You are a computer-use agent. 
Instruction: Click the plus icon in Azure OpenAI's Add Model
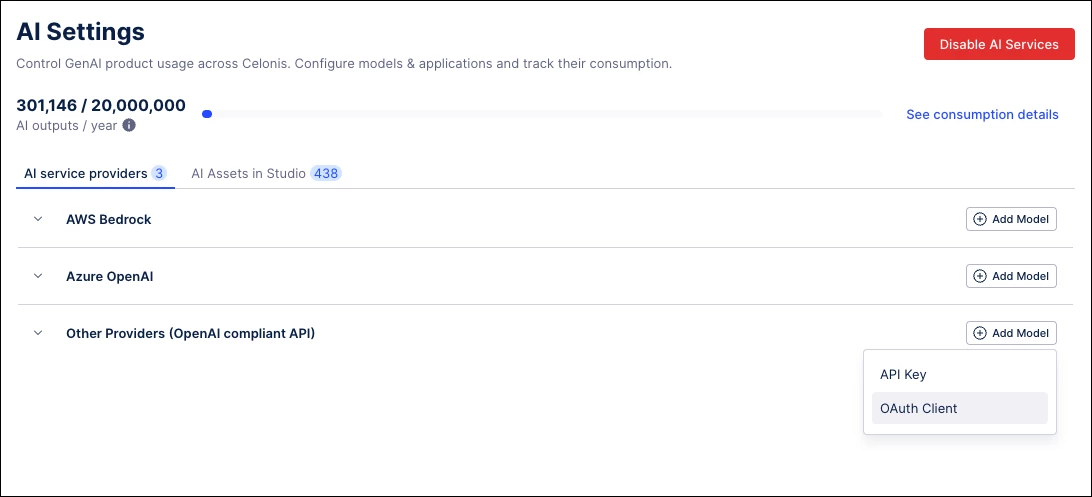[x=980, y=276]
